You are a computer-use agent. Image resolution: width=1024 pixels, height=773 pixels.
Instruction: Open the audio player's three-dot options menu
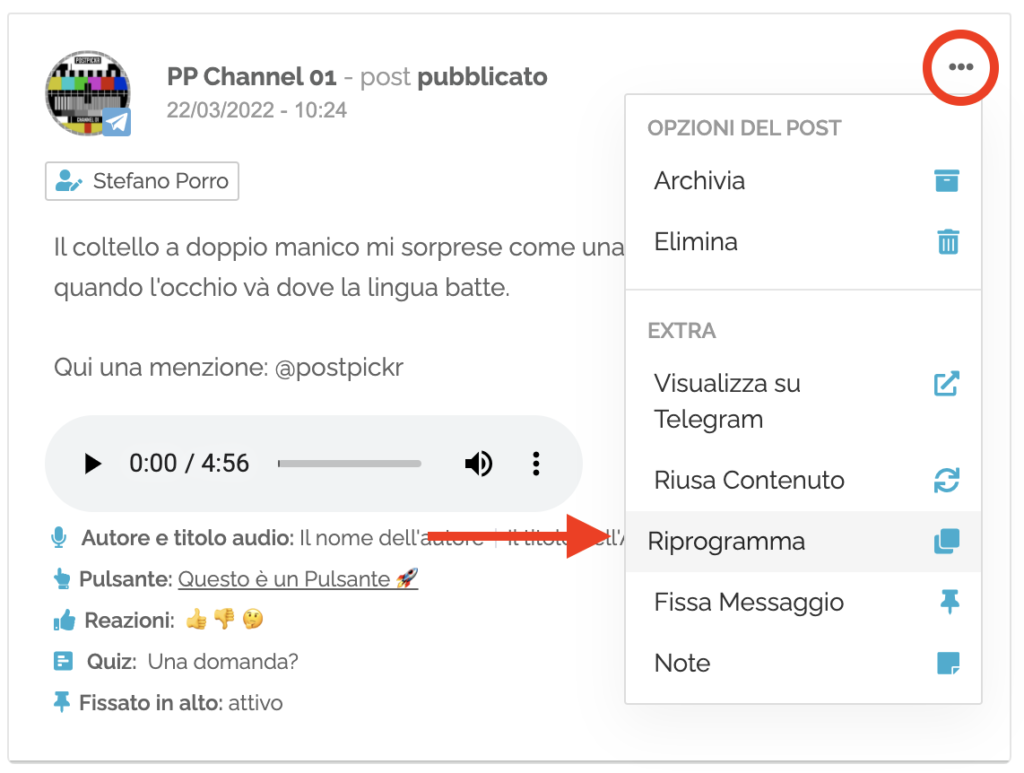tap(536, 463)
